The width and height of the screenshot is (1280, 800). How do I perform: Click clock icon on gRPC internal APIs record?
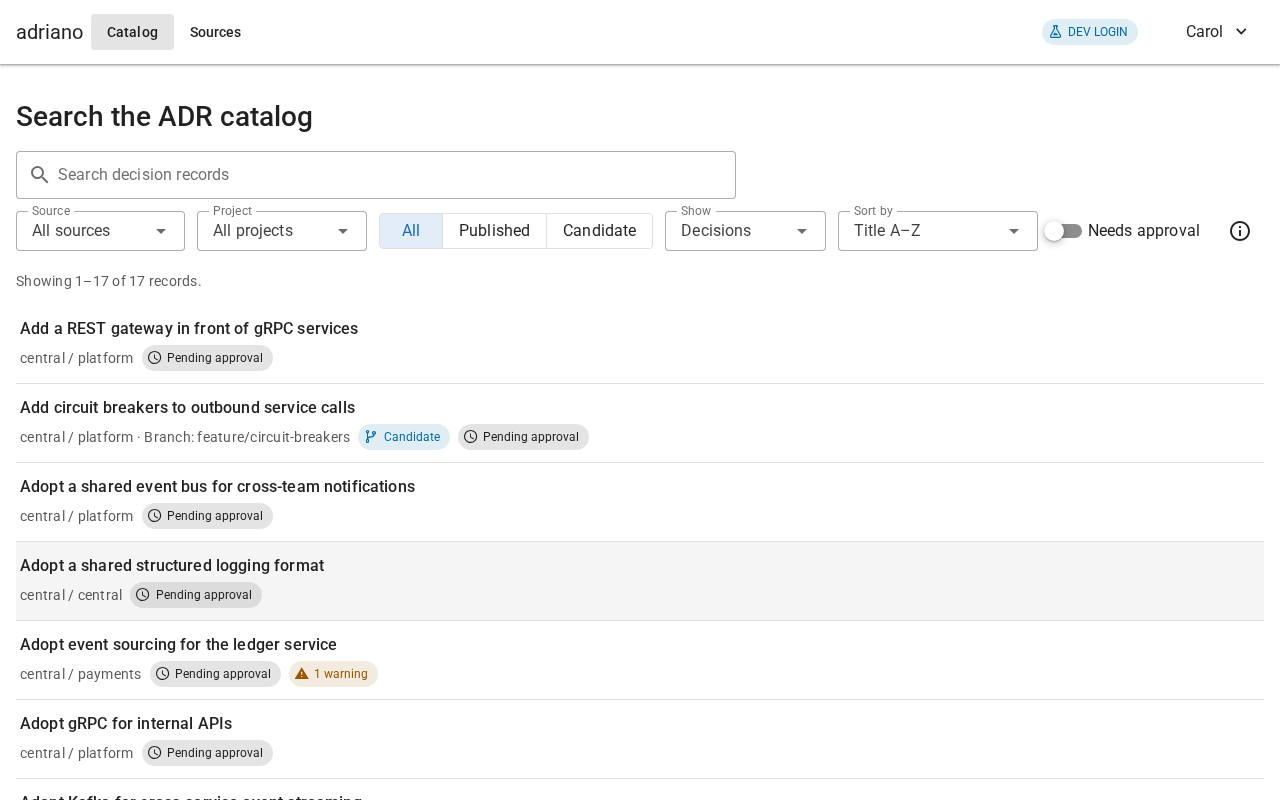[155, 753]
